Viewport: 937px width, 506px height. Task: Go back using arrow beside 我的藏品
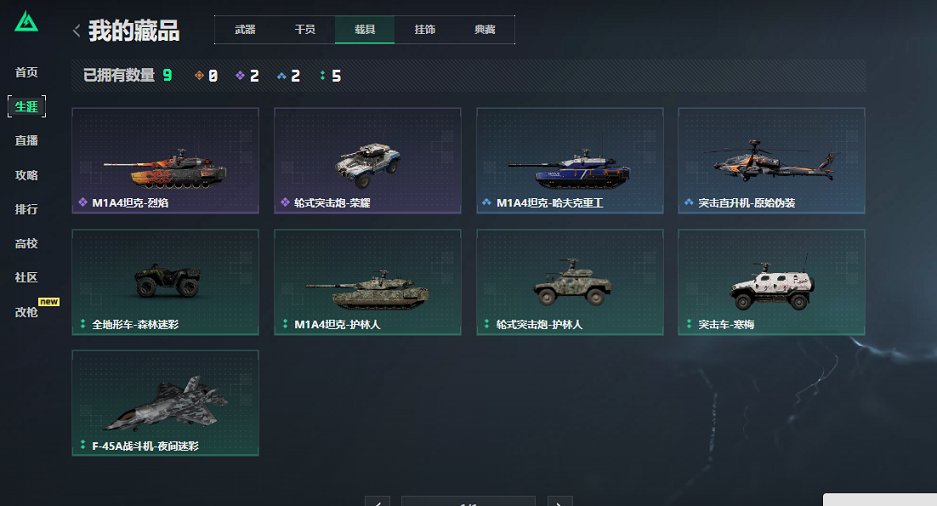76,30
